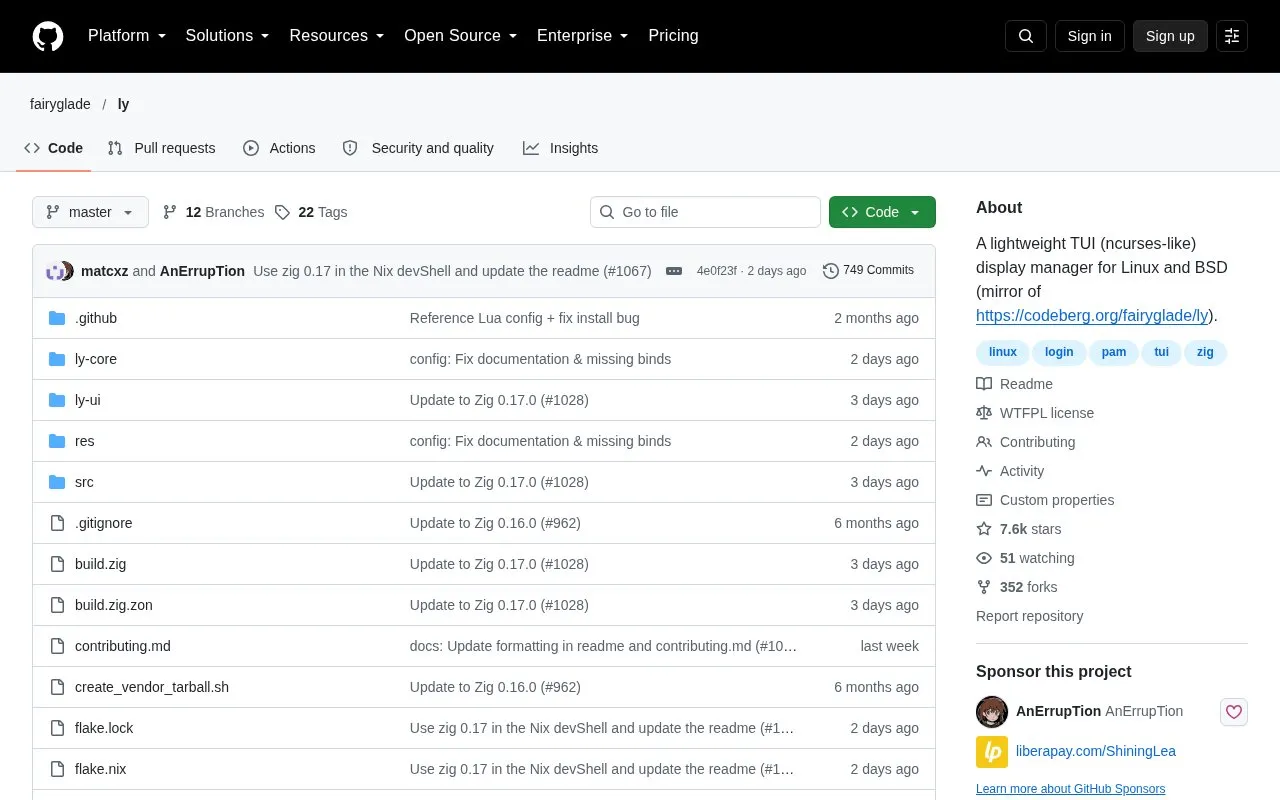This screenshot has height=800, width=1280.
Task: Expand the Solutions menu
Action: click(x=227, y=36)
